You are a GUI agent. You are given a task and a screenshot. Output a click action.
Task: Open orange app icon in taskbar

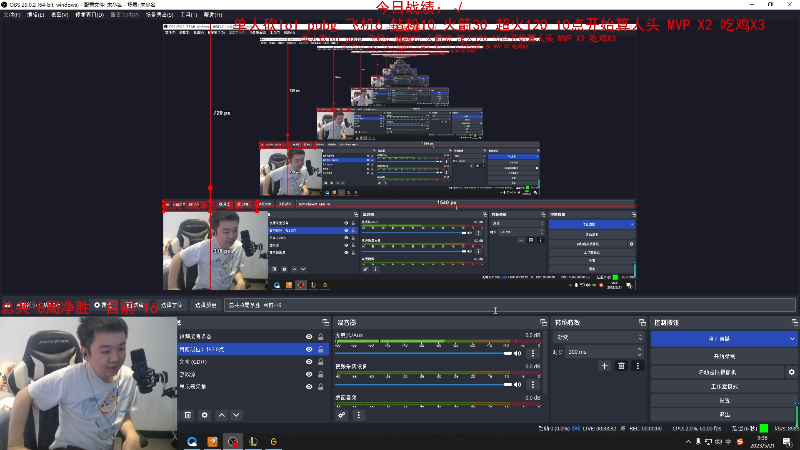click(x=213, y=441)
